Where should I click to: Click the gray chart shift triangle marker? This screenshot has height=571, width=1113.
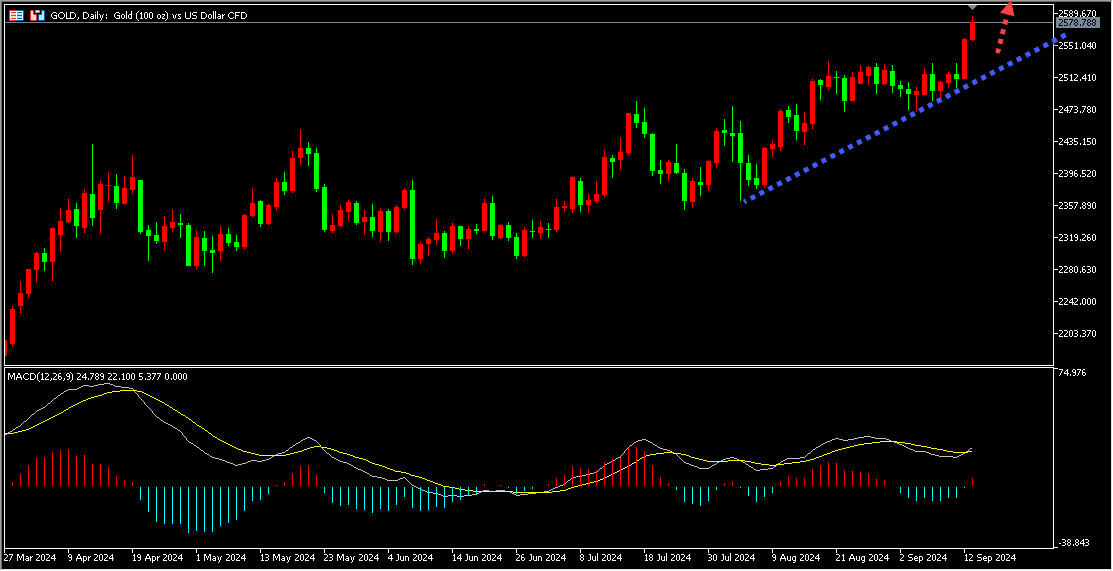(x=973, y=8)
